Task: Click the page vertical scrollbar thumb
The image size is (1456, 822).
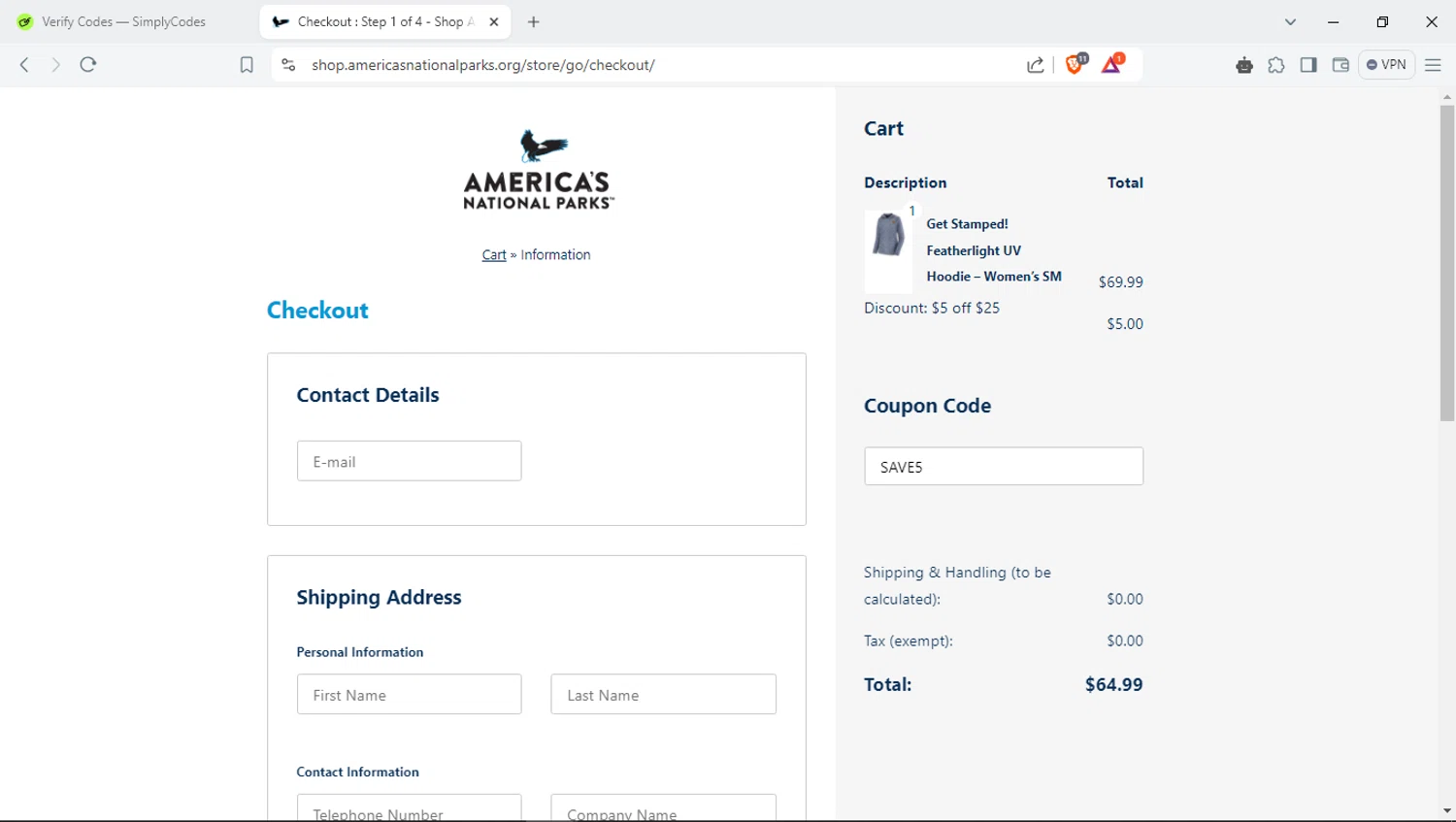Action: 1447,262
